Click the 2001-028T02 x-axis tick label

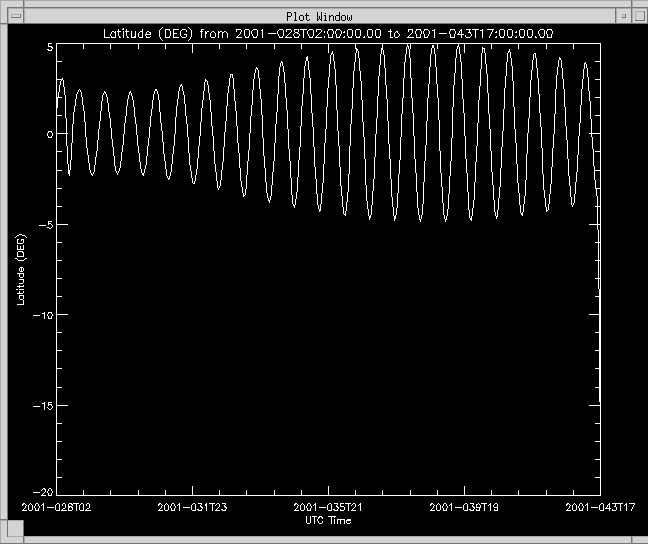tap(58, 508)
